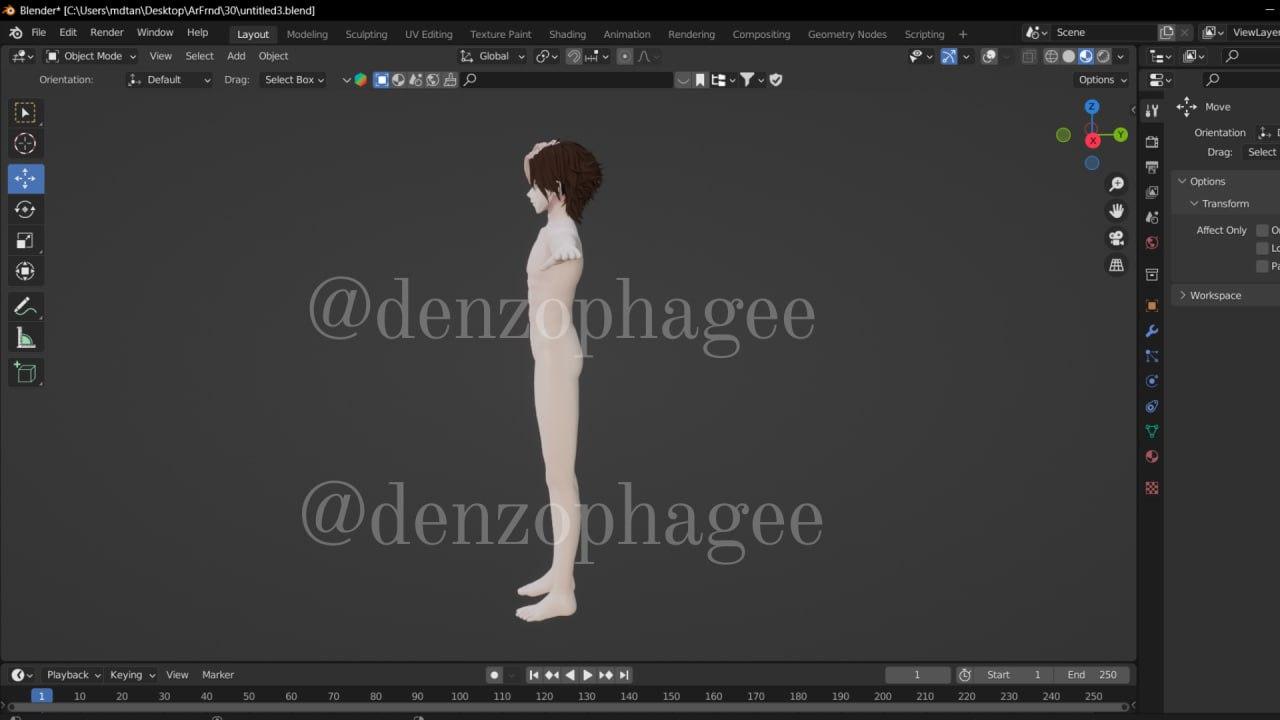Open the viewport Add menu
This screenshot has width=1280, height=720.
point(236,56)
